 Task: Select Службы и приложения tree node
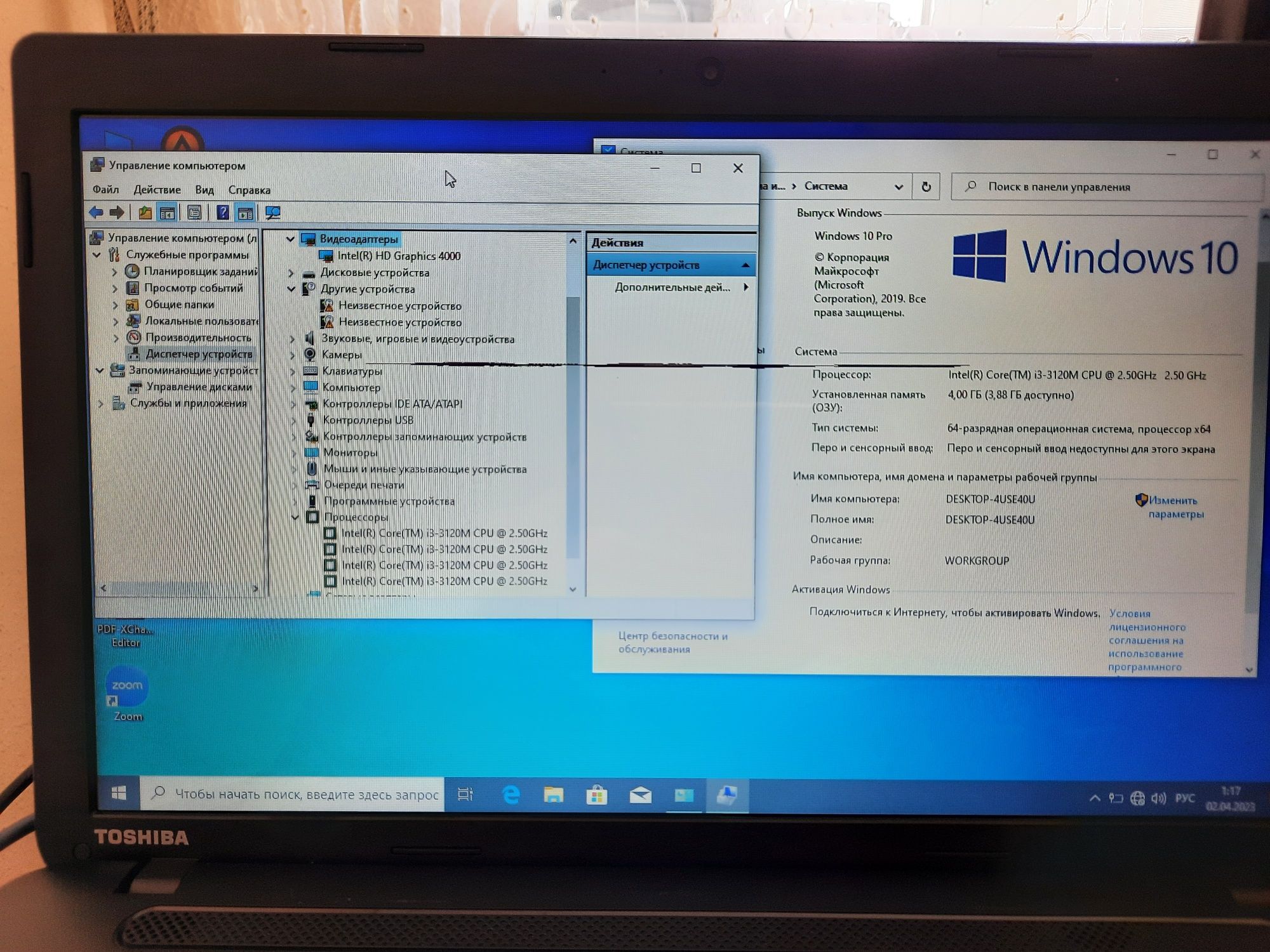tap(188, 403)
